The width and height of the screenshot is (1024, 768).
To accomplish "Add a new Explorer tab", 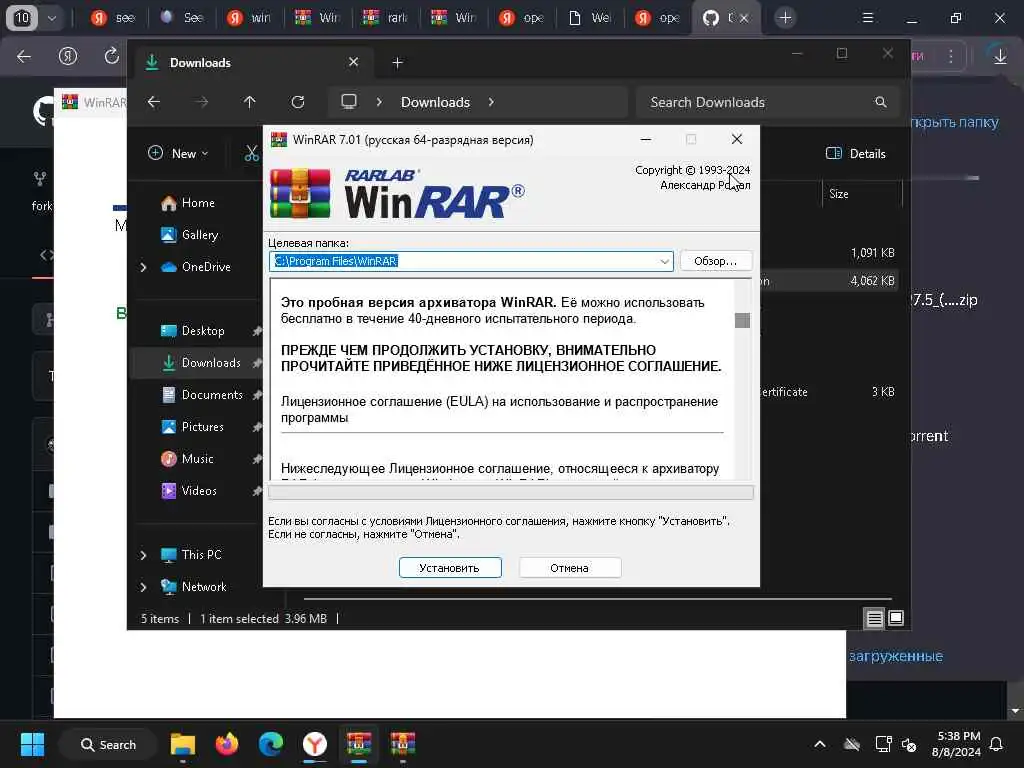I will point(397,63).
